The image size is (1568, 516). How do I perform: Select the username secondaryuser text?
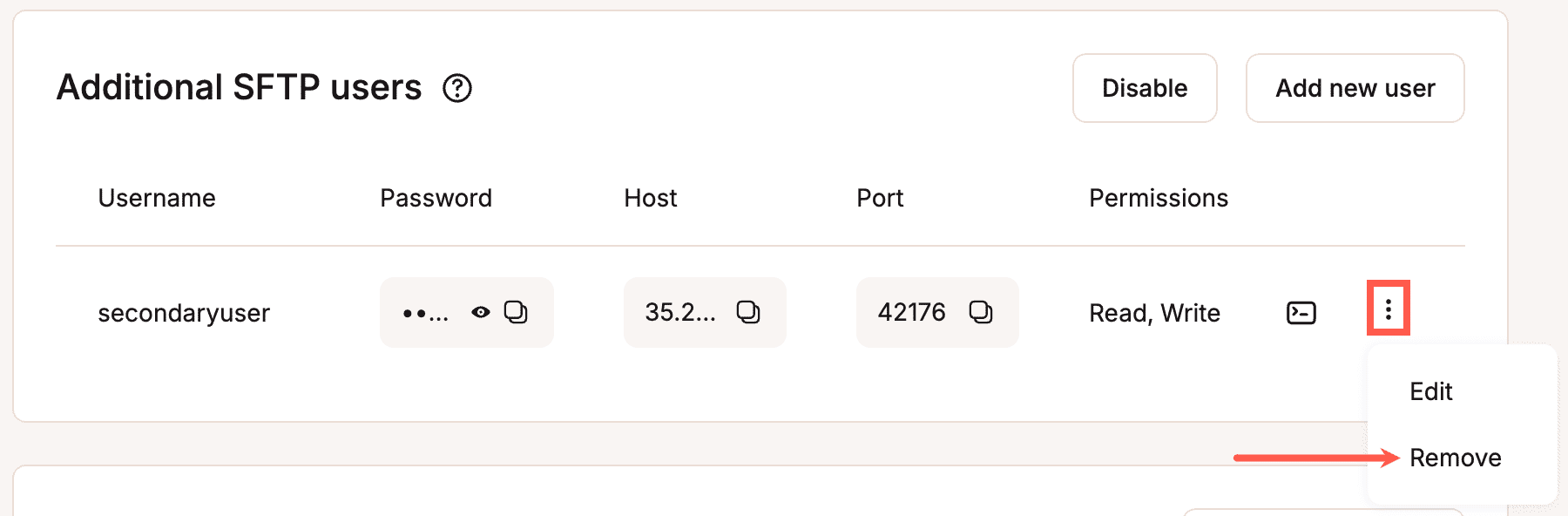[184, 312]
